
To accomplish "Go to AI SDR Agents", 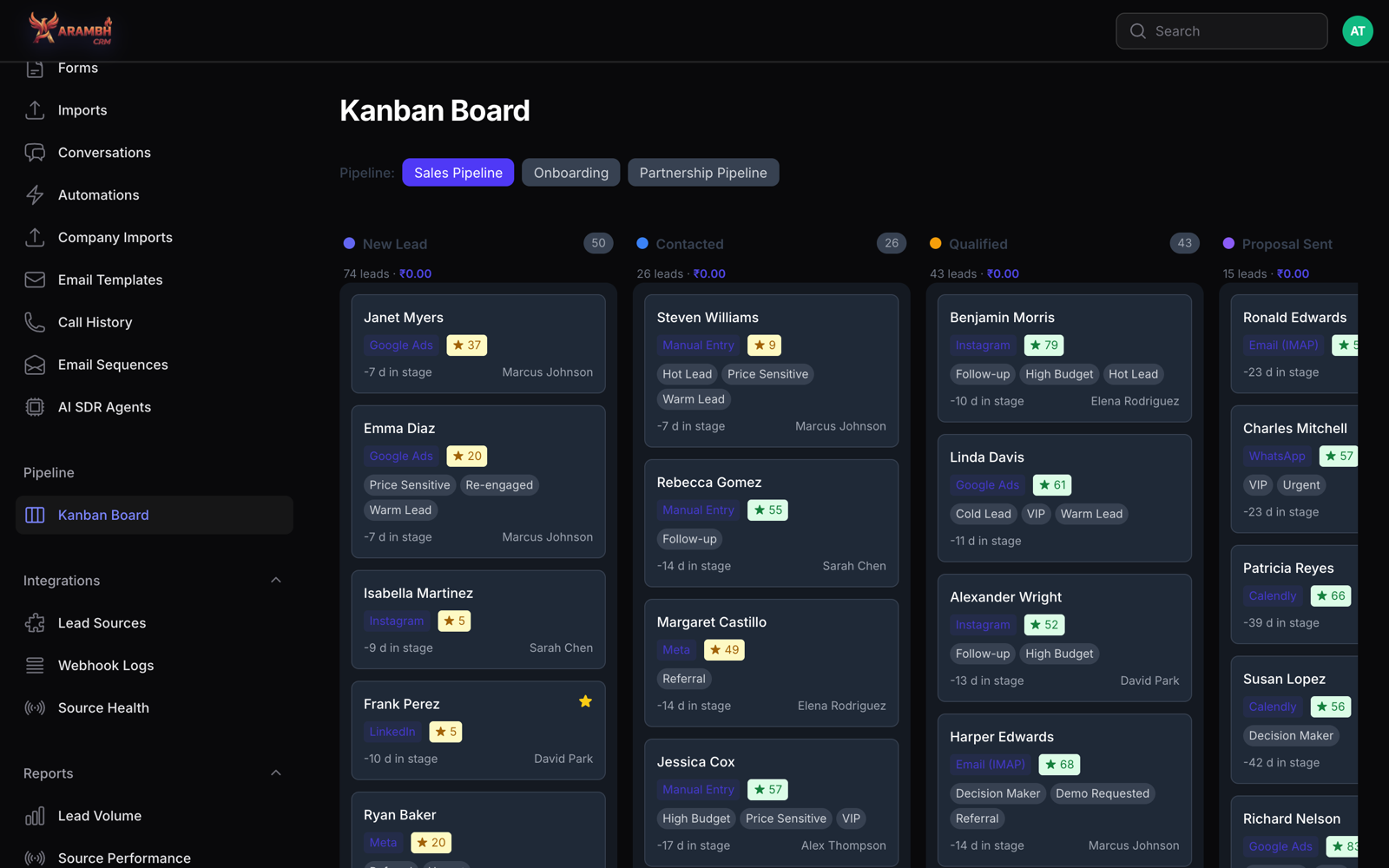I will point(104,407).
